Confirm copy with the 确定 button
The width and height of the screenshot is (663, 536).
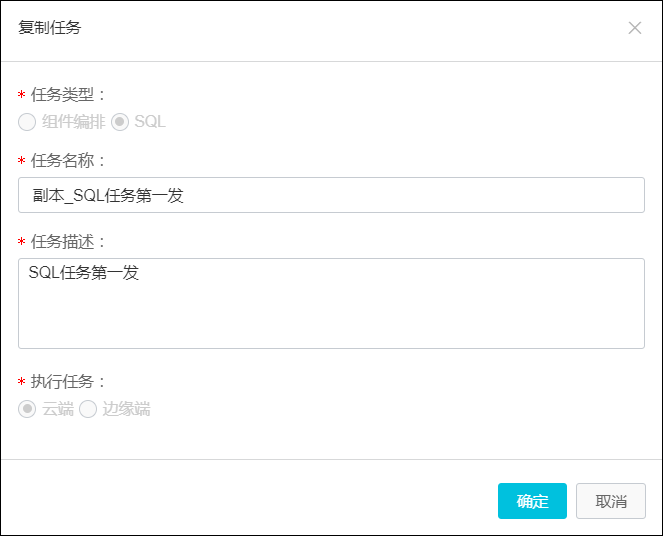[x=532, y=501]
